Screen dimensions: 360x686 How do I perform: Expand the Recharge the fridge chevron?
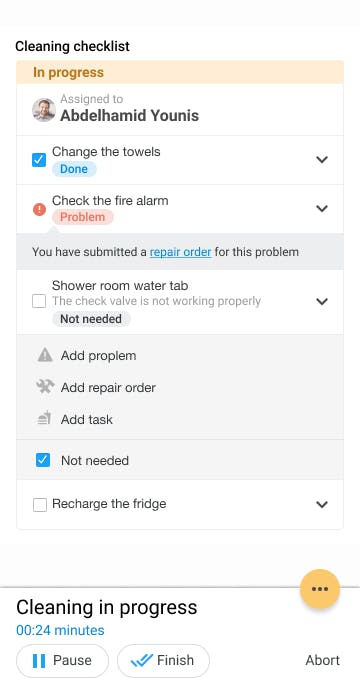(322, 504)
